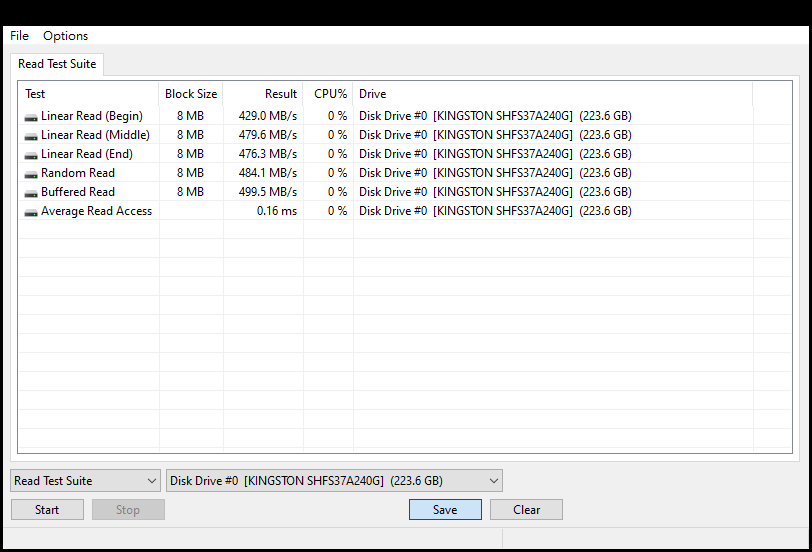Image resolution: width=812 pixels, height=552 pixels.
Task: Sort by the CPU% column header
Action: pos(328,94)
